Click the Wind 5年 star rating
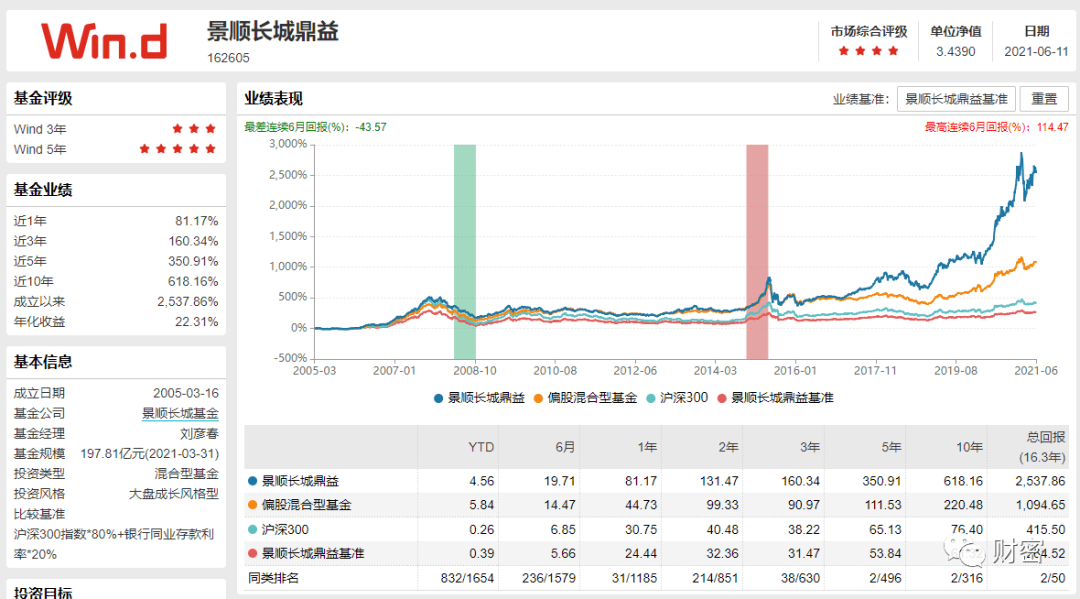The height and width of the screenshot is (599, 1080). [x=177, y=149]
